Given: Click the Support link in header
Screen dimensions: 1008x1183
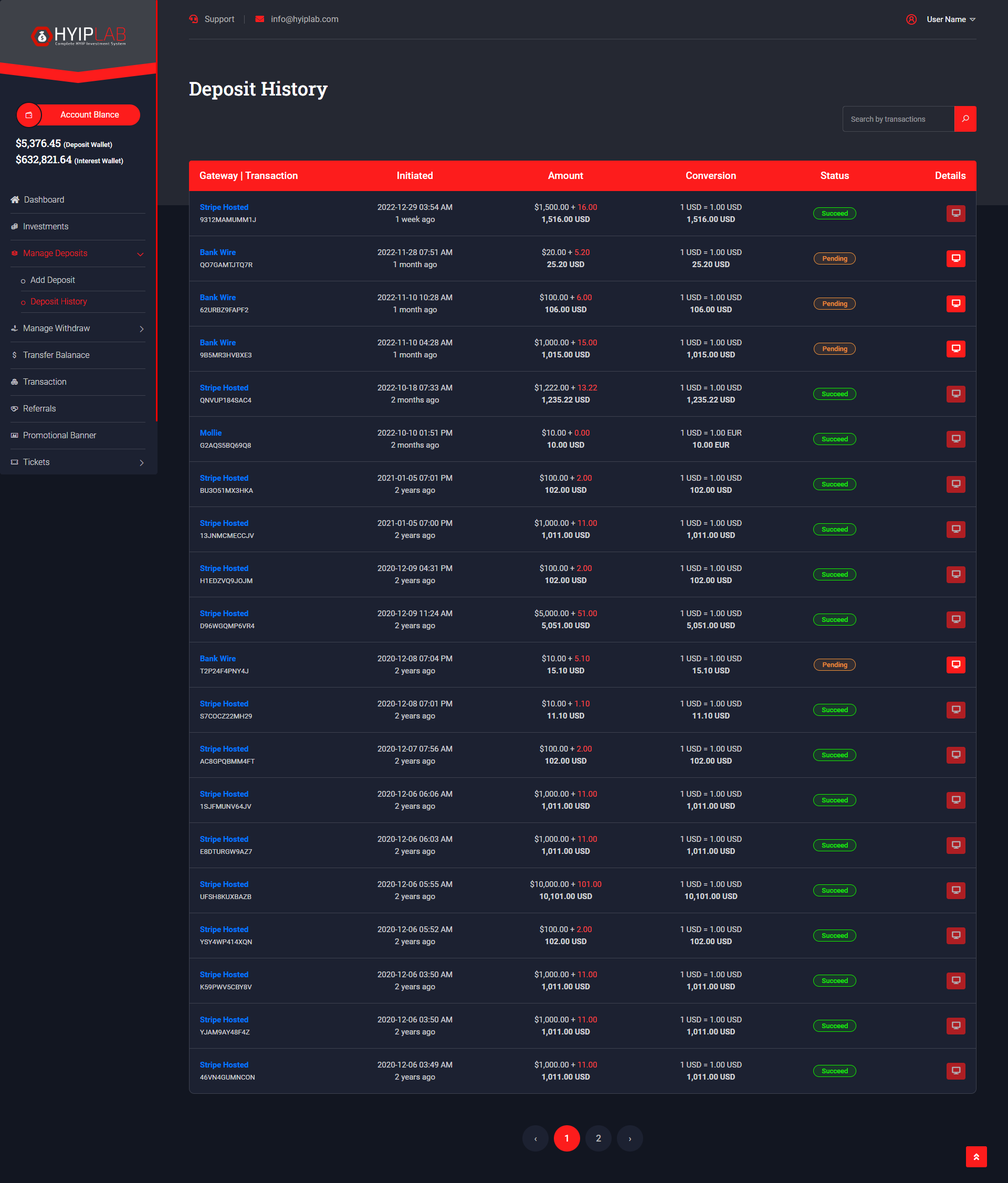Looking at the screenshot, I should coord(219,19).
